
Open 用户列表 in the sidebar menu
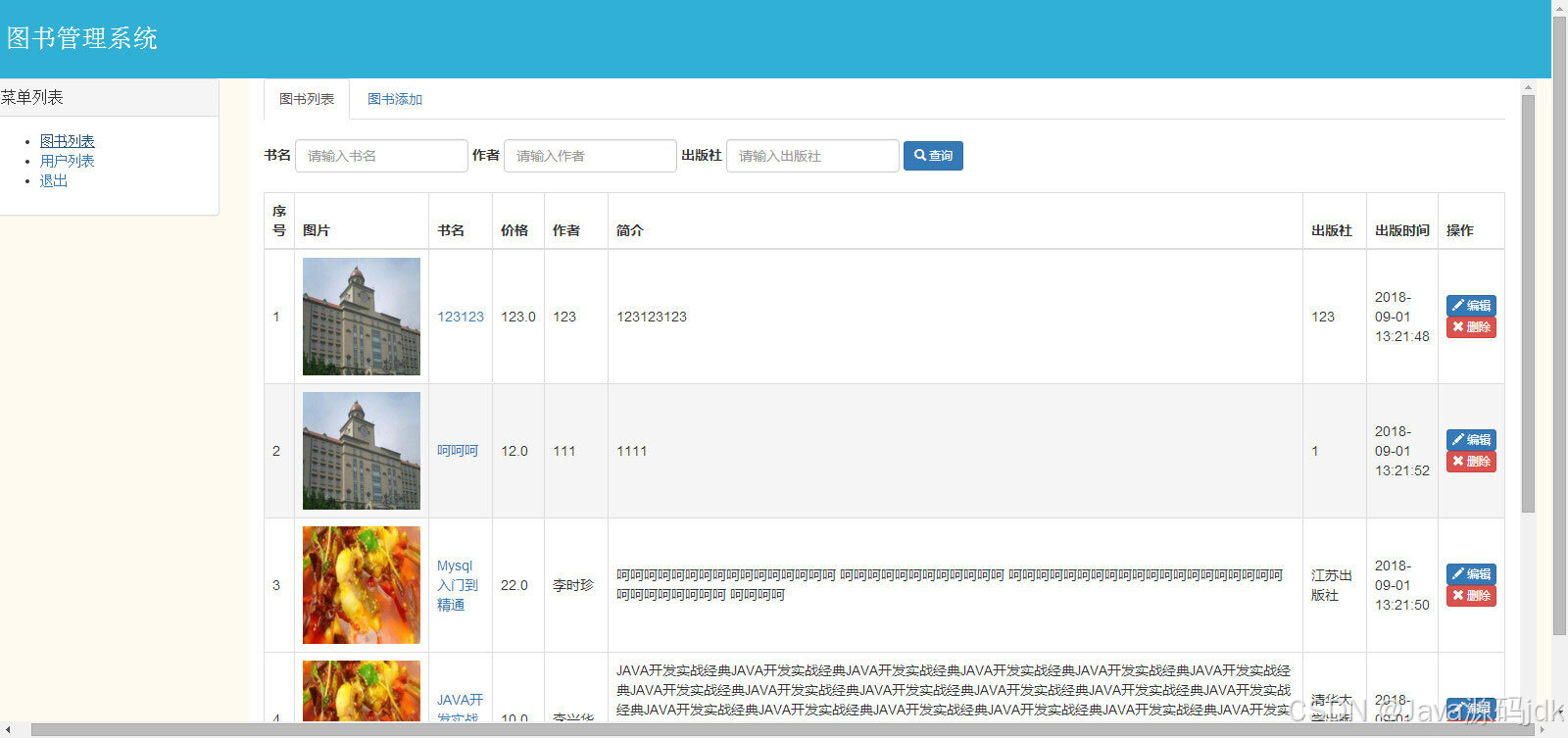[x=68, y=161]
